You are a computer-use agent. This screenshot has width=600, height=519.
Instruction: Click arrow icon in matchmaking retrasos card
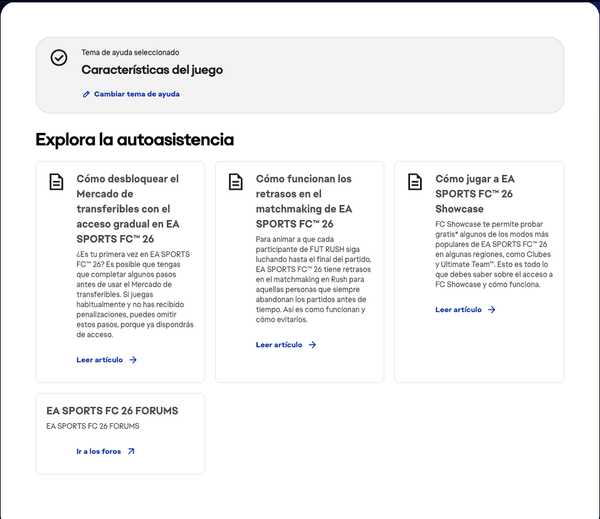point(312,345)
